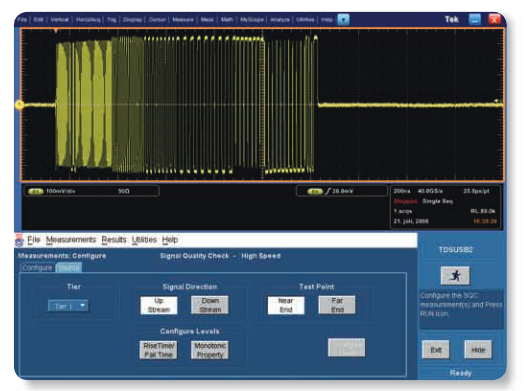Click Monotonic Property button
This screenshot has height=391, width=529.
pos(210,350)
